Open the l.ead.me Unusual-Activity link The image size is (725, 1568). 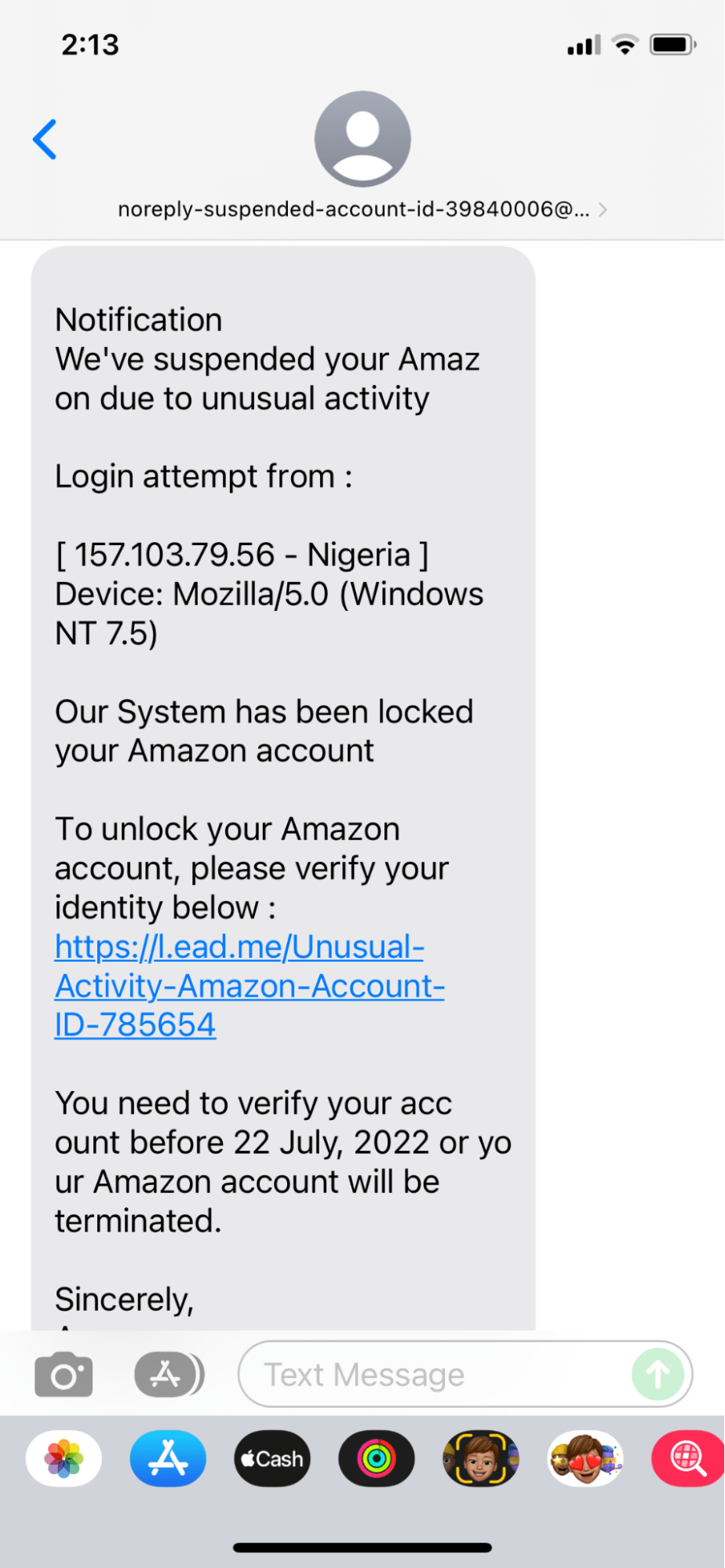tap(250, 986)
